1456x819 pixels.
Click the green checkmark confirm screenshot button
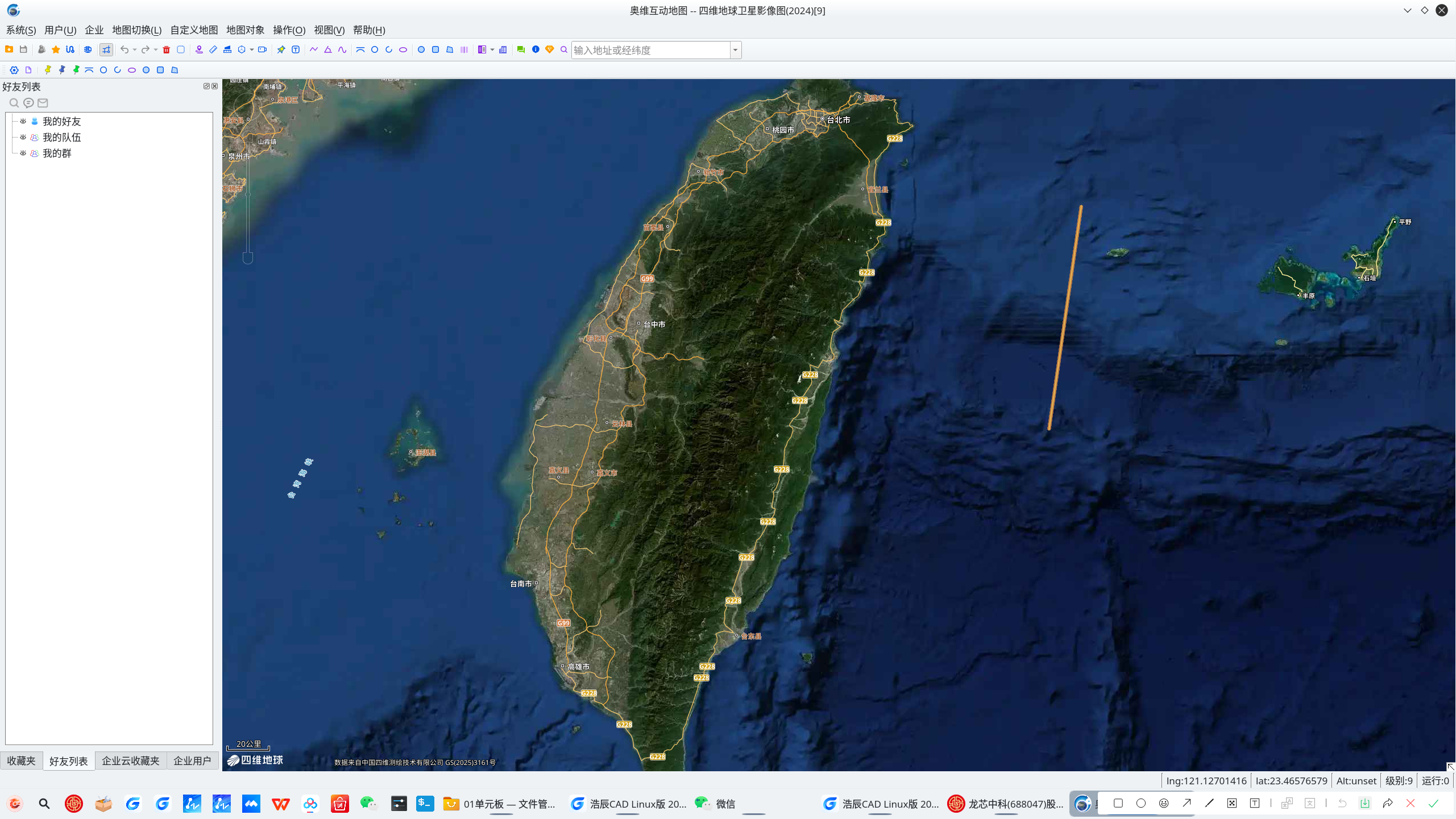click(x=1433, y=803)
